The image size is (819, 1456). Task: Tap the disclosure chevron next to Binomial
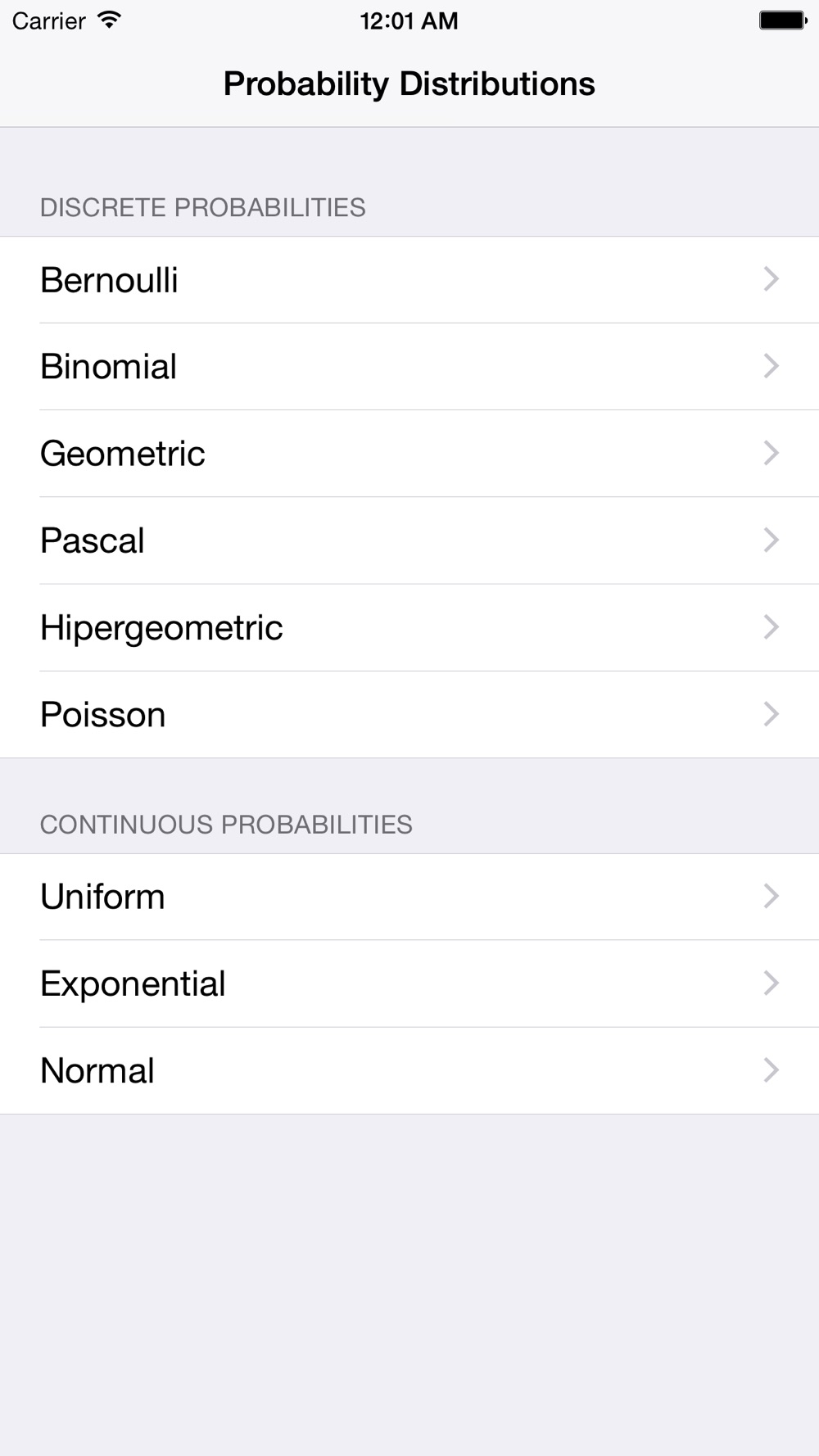click(771, 366)
